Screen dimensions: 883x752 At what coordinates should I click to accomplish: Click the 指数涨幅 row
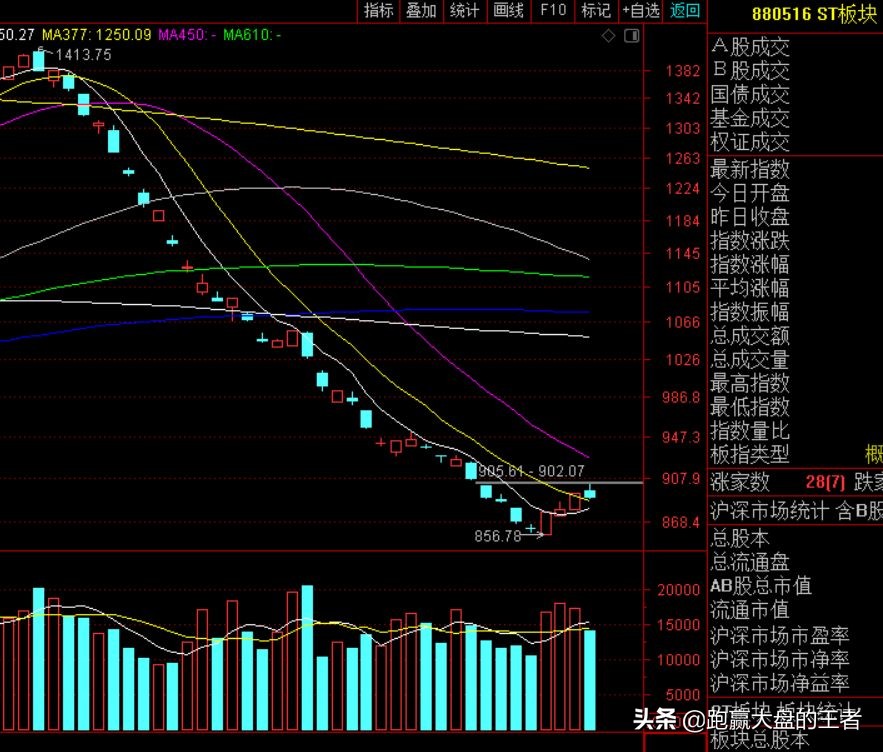pyautogui.click(x=750, y=264)
